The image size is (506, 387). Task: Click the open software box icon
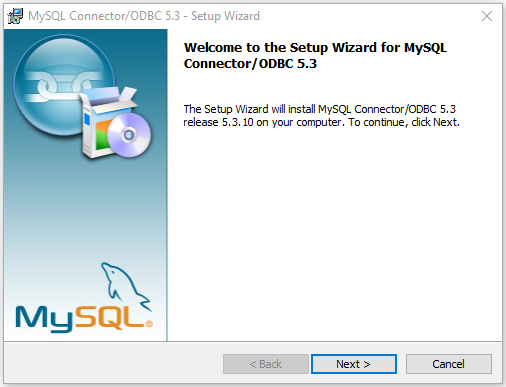tap(107, 122)
